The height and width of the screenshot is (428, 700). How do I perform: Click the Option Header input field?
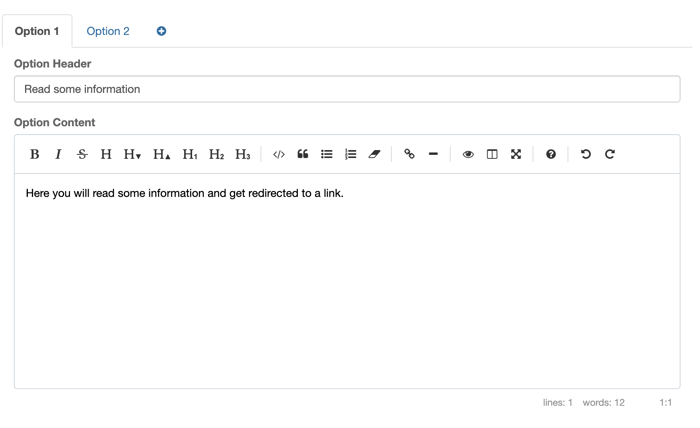[347, 89]
